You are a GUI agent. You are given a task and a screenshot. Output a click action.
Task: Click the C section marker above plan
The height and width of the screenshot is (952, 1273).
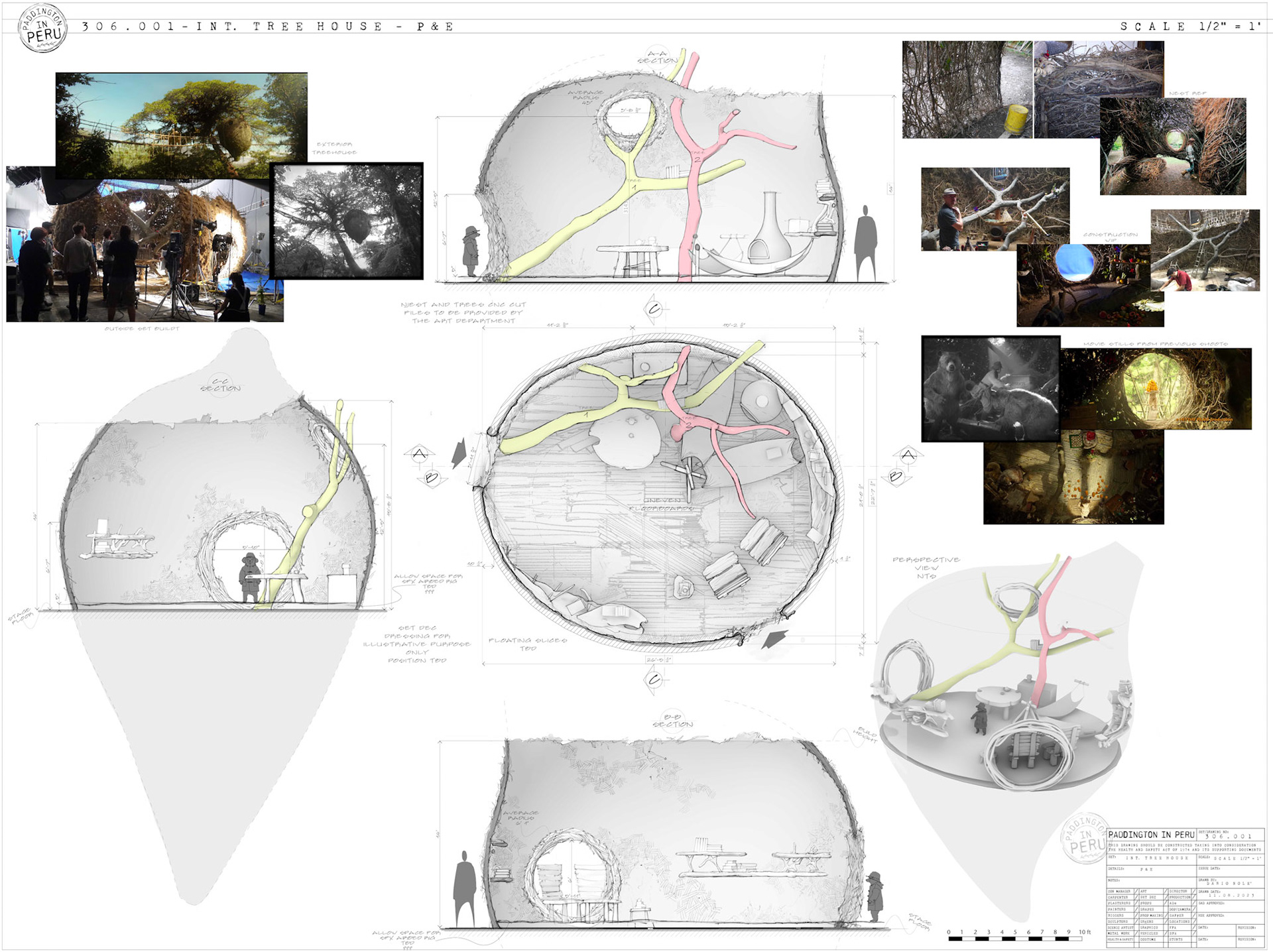(654, 309)
